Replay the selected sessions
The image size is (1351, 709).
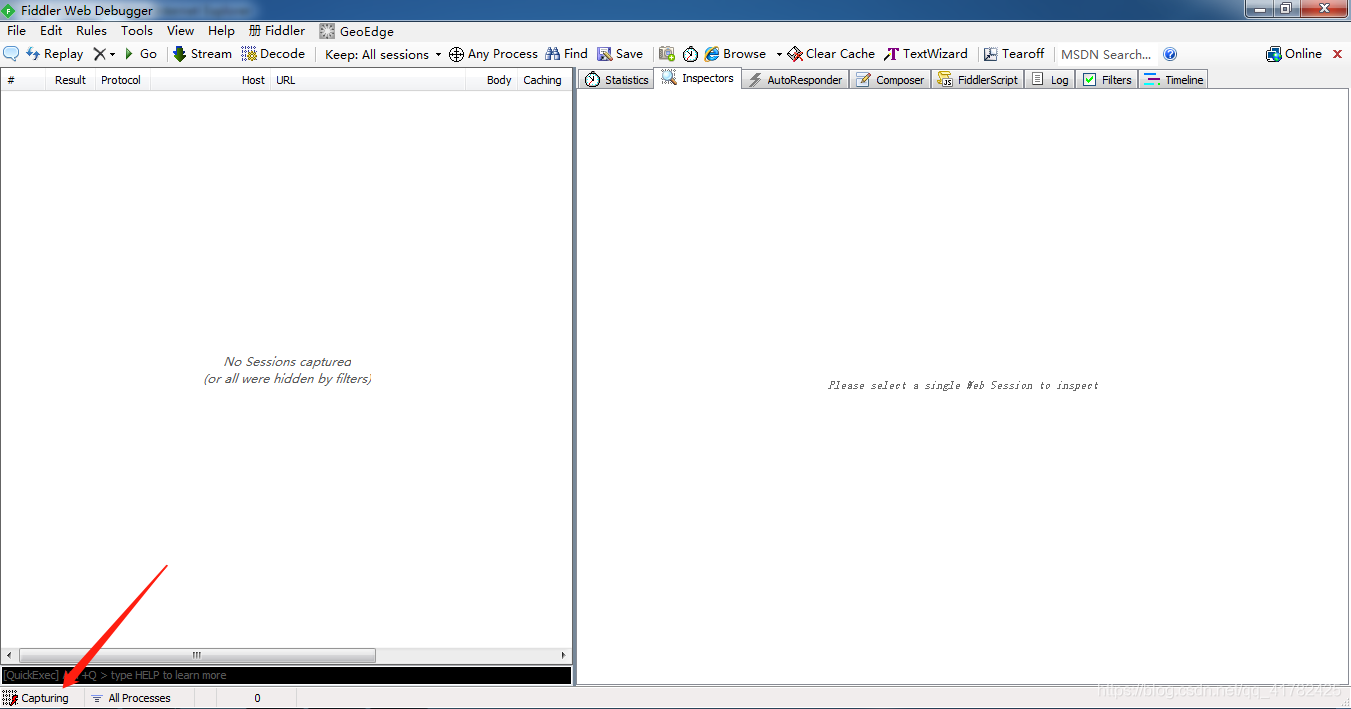pos(54,54)
